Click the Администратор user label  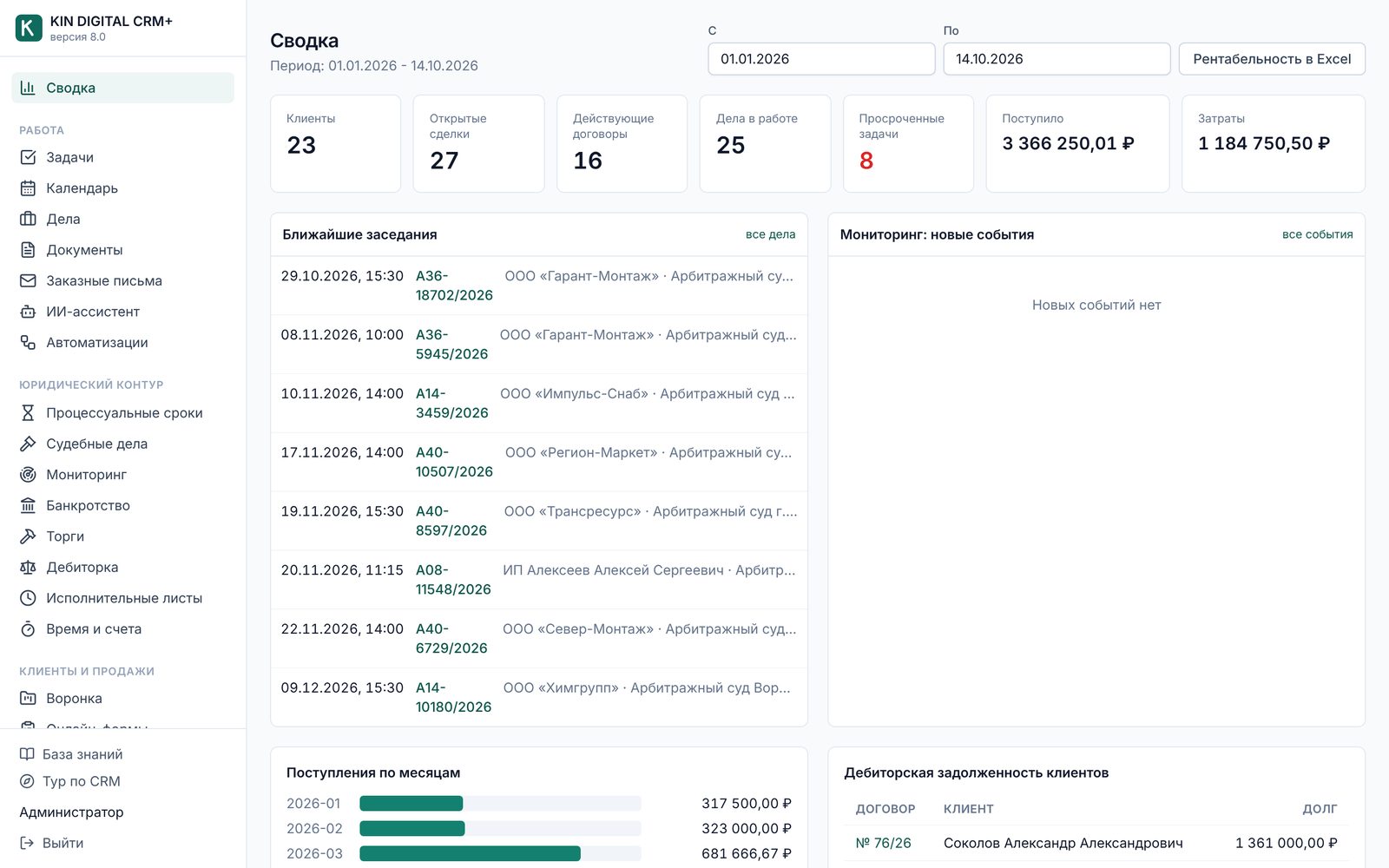pos(71,812)
